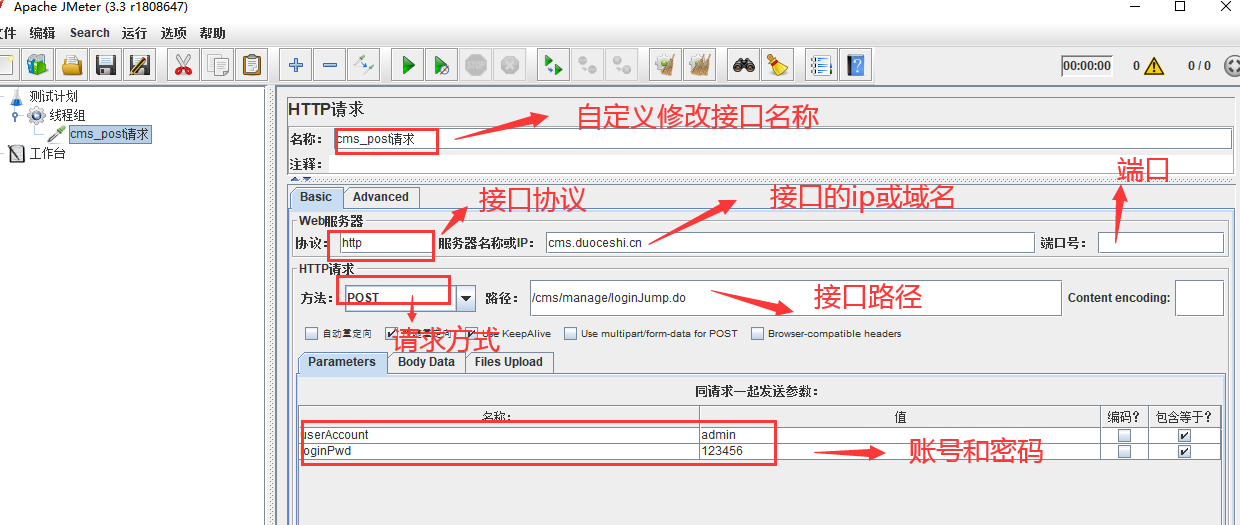
Task: Start the test with green play icon
Action: coord(407,66)
